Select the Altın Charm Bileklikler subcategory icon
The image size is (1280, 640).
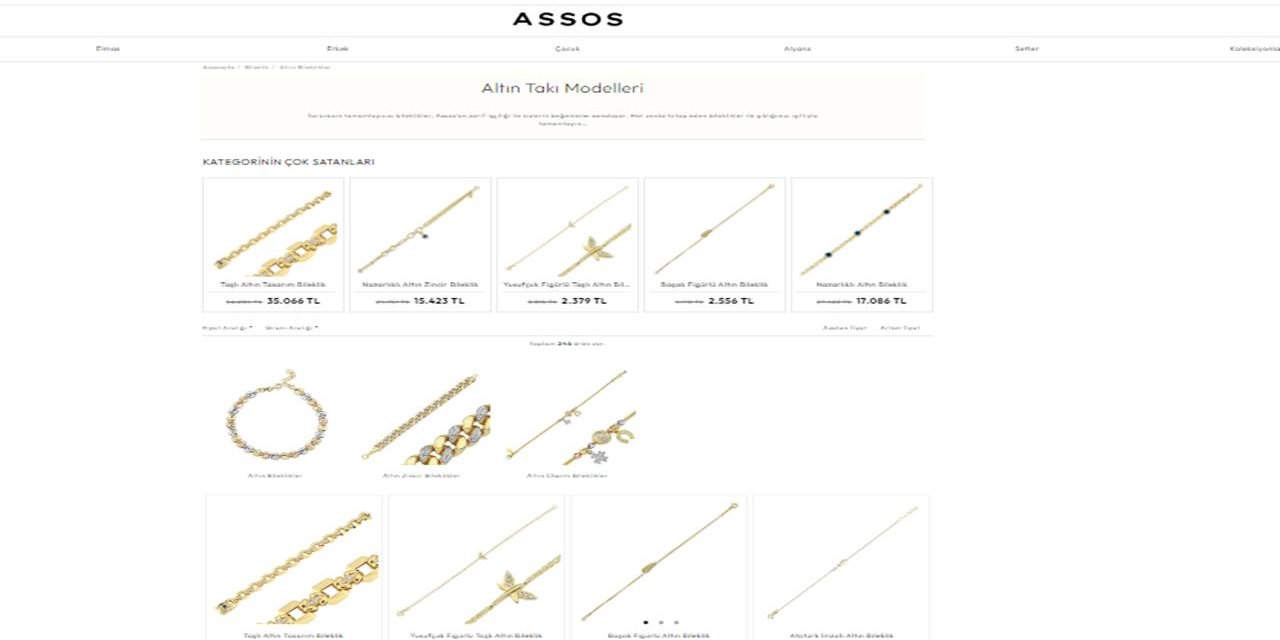[567, 420]
